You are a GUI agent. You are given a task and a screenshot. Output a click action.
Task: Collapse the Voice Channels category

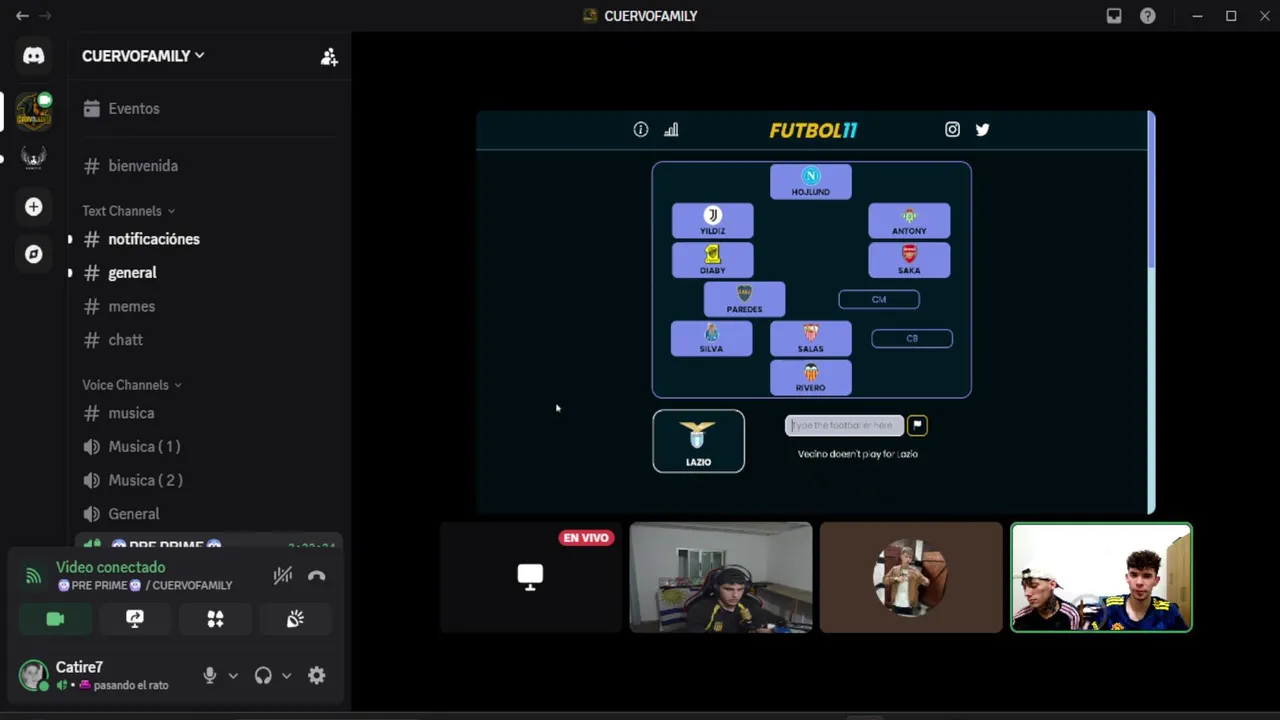(x=132, y=385)
